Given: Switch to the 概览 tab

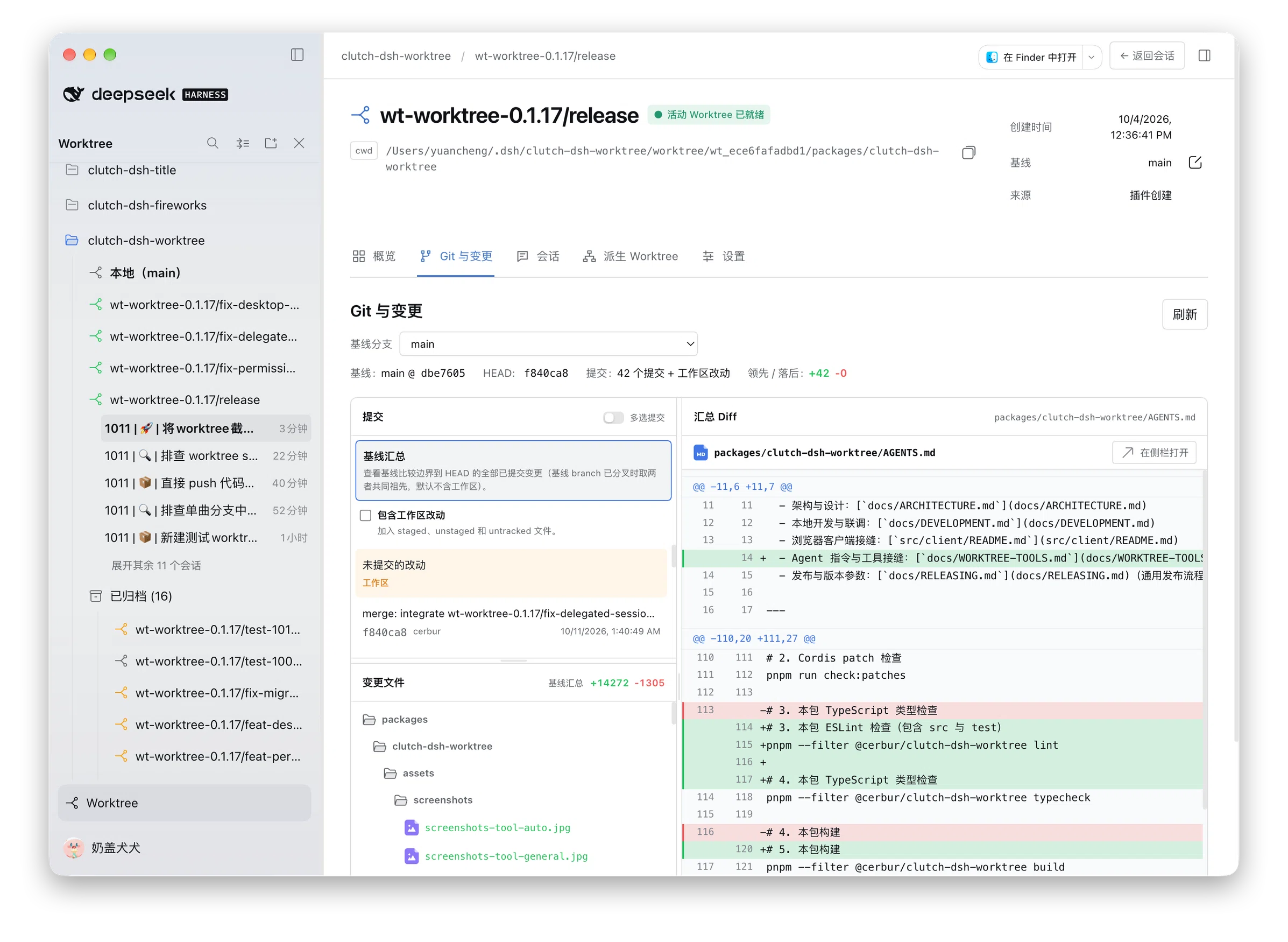Looking at the screenshot, I should (x=374, y=257).
